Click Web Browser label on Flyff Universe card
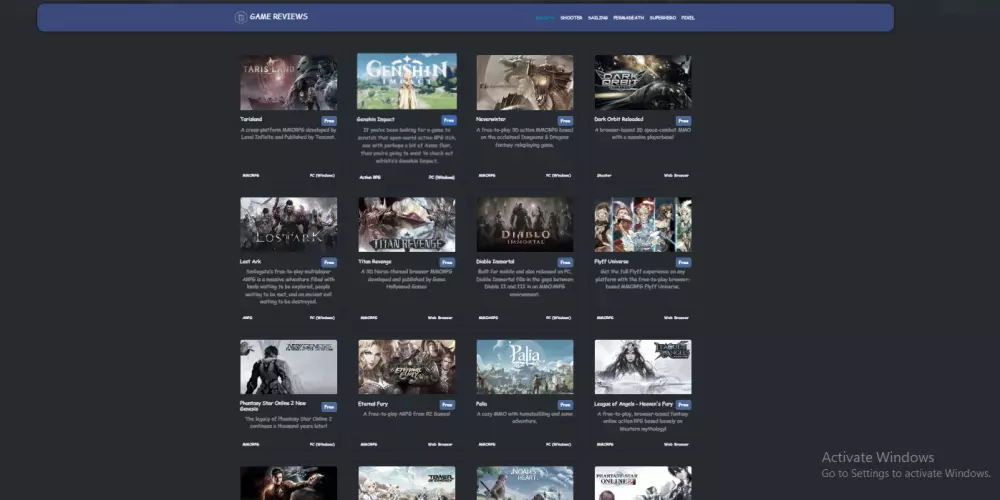Image resolution: width=1000 pixels, height=500 pixels. [677, 318]
